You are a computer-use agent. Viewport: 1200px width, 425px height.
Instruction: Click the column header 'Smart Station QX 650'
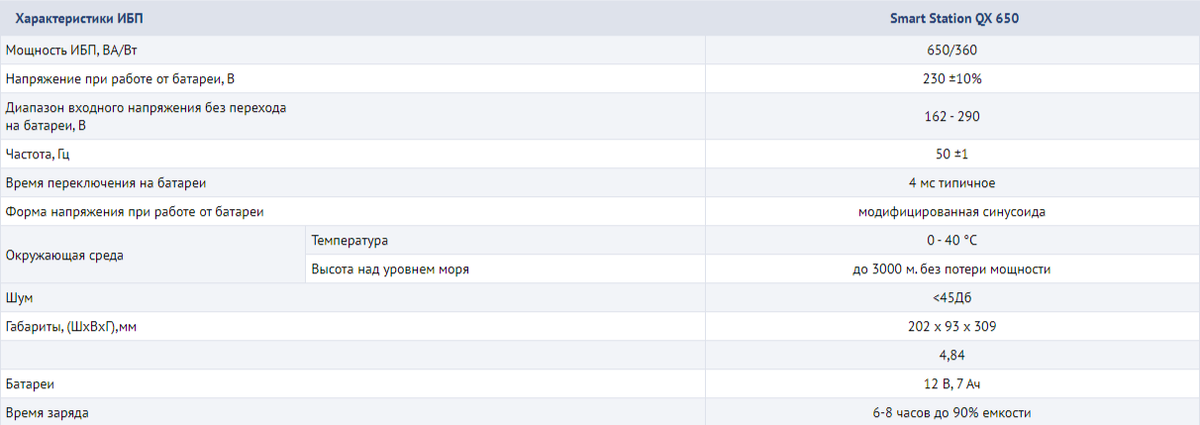coord(952,18)
